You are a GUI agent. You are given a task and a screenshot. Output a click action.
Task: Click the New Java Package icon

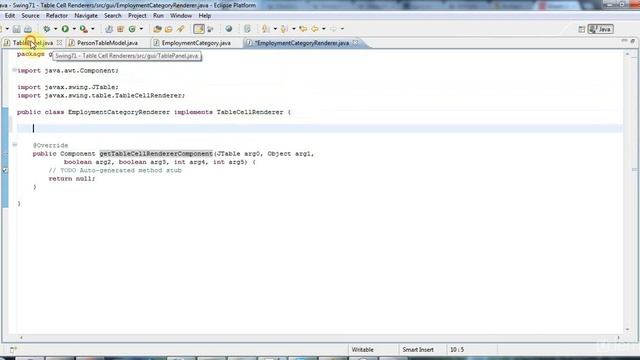(120, 29)
